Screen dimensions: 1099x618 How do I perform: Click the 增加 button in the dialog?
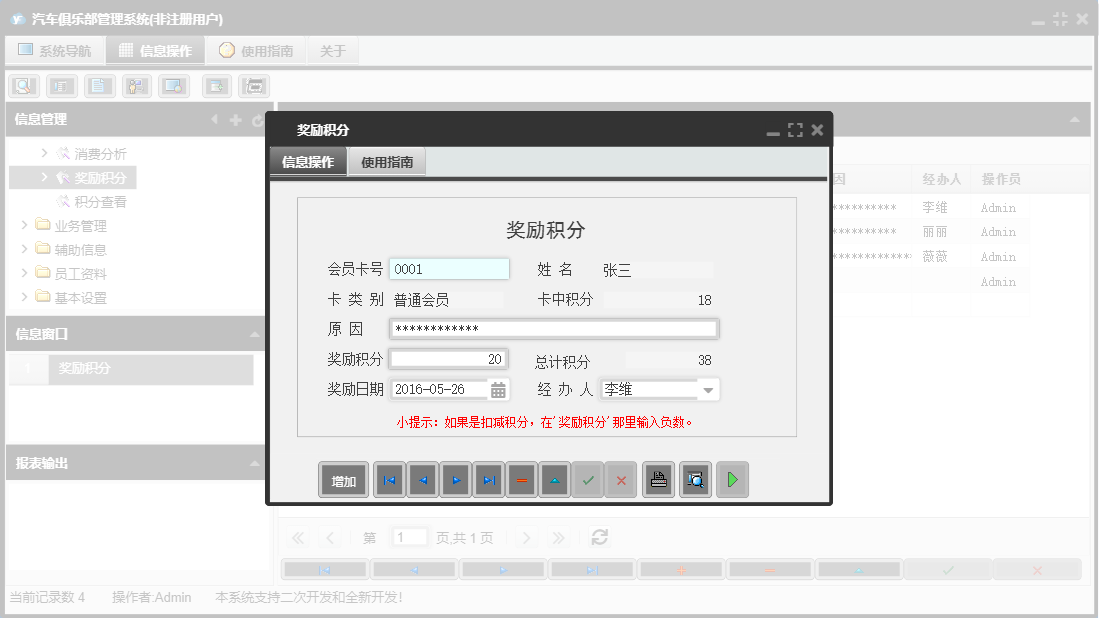[343, 479]
